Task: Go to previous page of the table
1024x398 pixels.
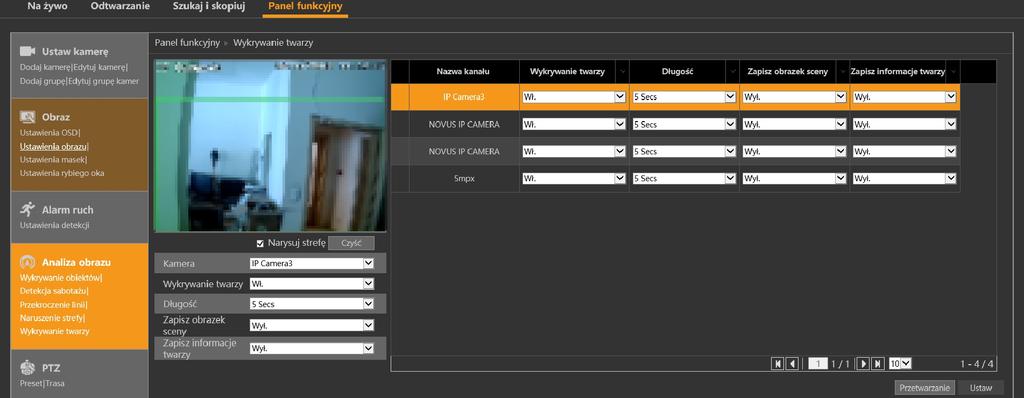Action: coord(792,363)
